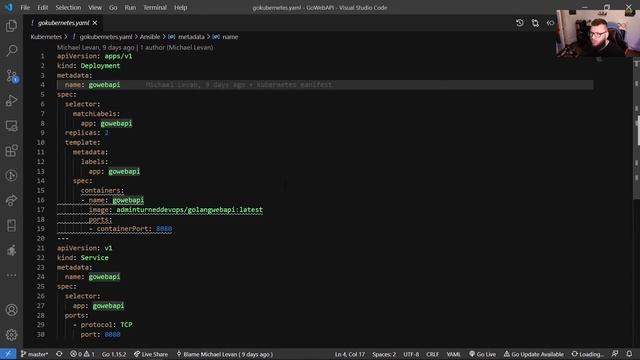Viewport: 640px width, 360px height.
Task: Click the master branch in status bar
Action: tap(34, 354)
